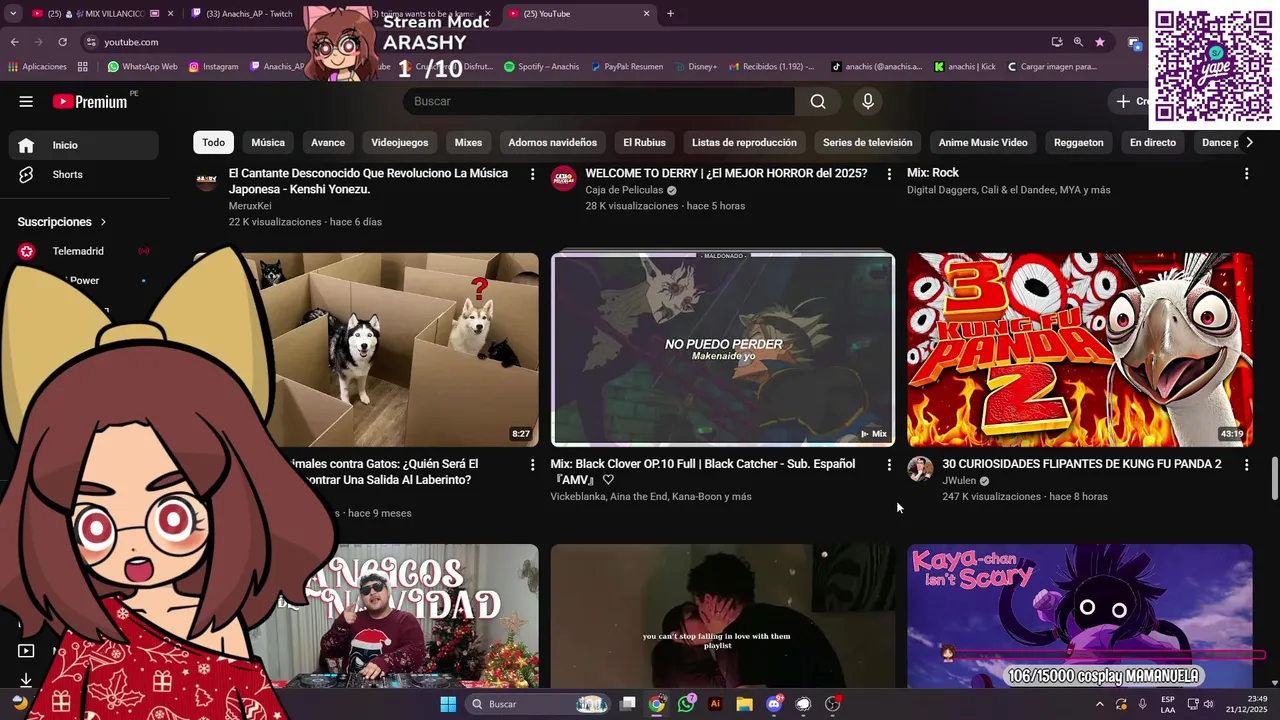Select Listas de reproducción chip
Image resolution: width=1280 pixels, height=720 pixels.
point(744,142)
